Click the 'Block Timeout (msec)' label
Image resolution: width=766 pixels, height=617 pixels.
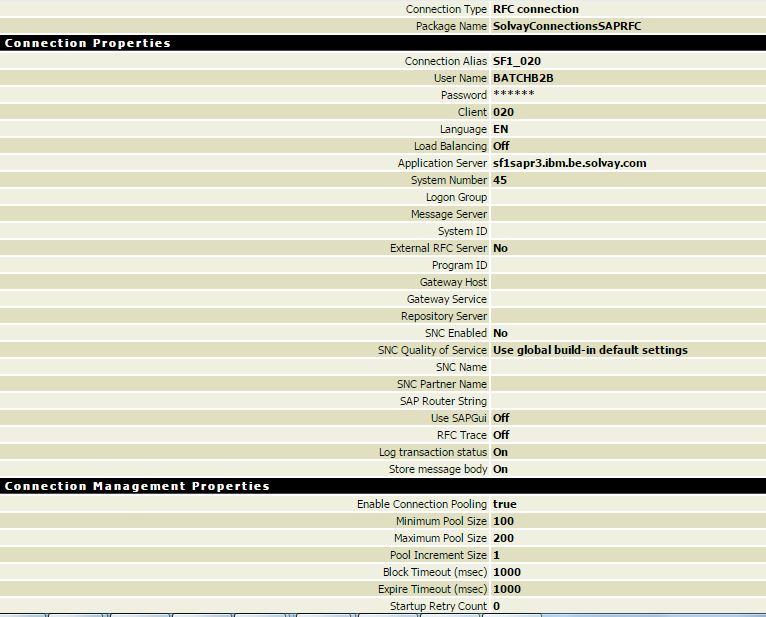tap(435, 572)
